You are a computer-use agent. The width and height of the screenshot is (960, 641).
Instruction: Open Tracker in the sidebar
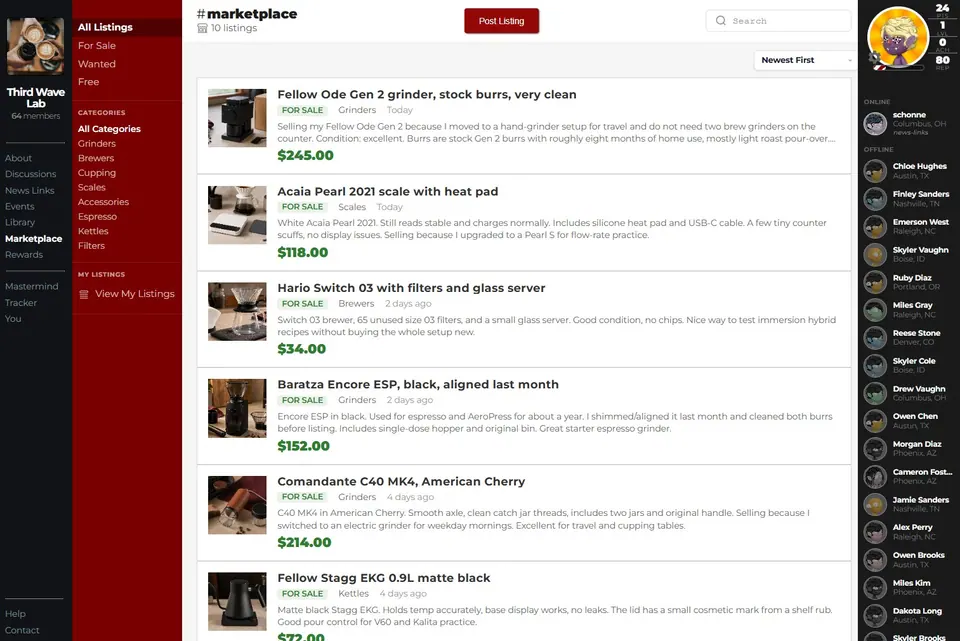coord(21,302)
